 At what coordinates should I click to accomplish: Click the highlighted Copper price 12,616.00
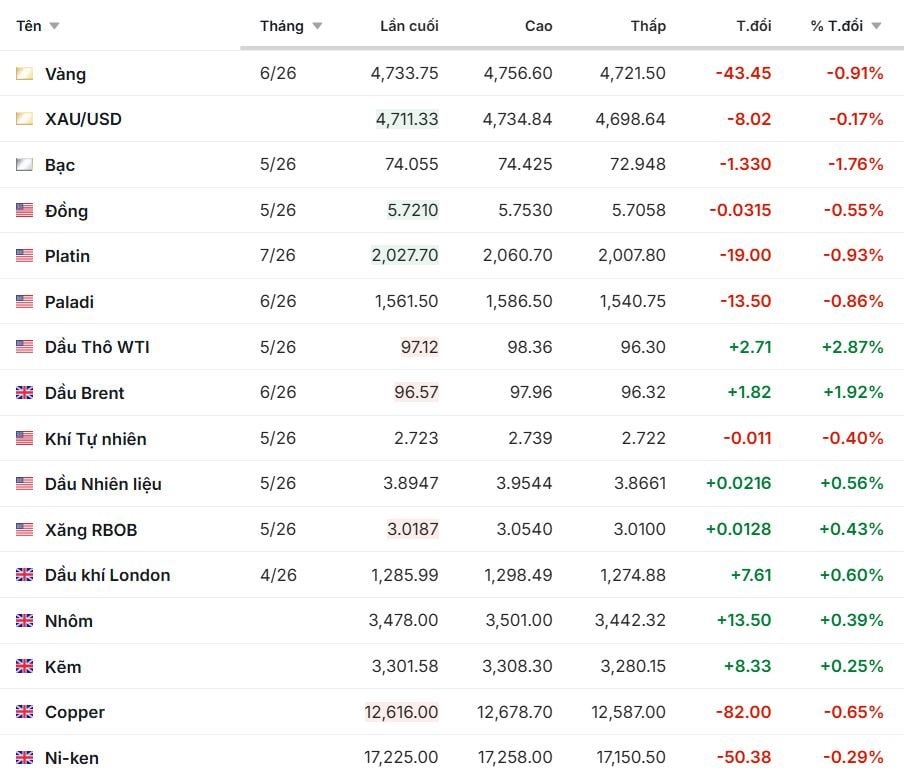(x=403, y=712)
